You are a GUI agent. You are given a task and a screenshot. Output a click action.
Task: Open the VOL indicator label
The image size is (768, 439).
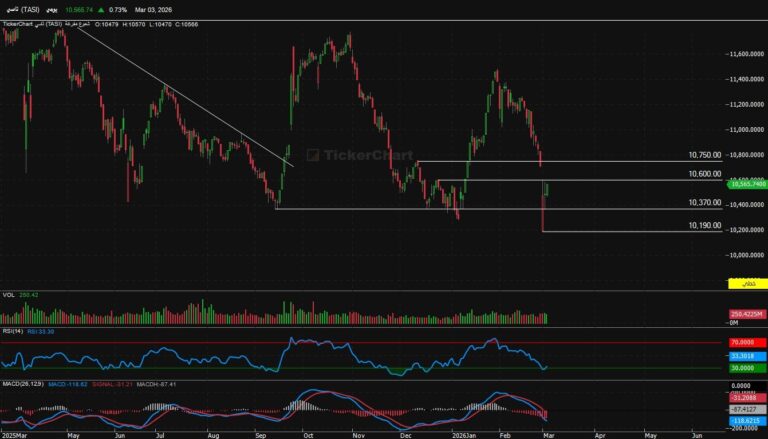(8, 295)
